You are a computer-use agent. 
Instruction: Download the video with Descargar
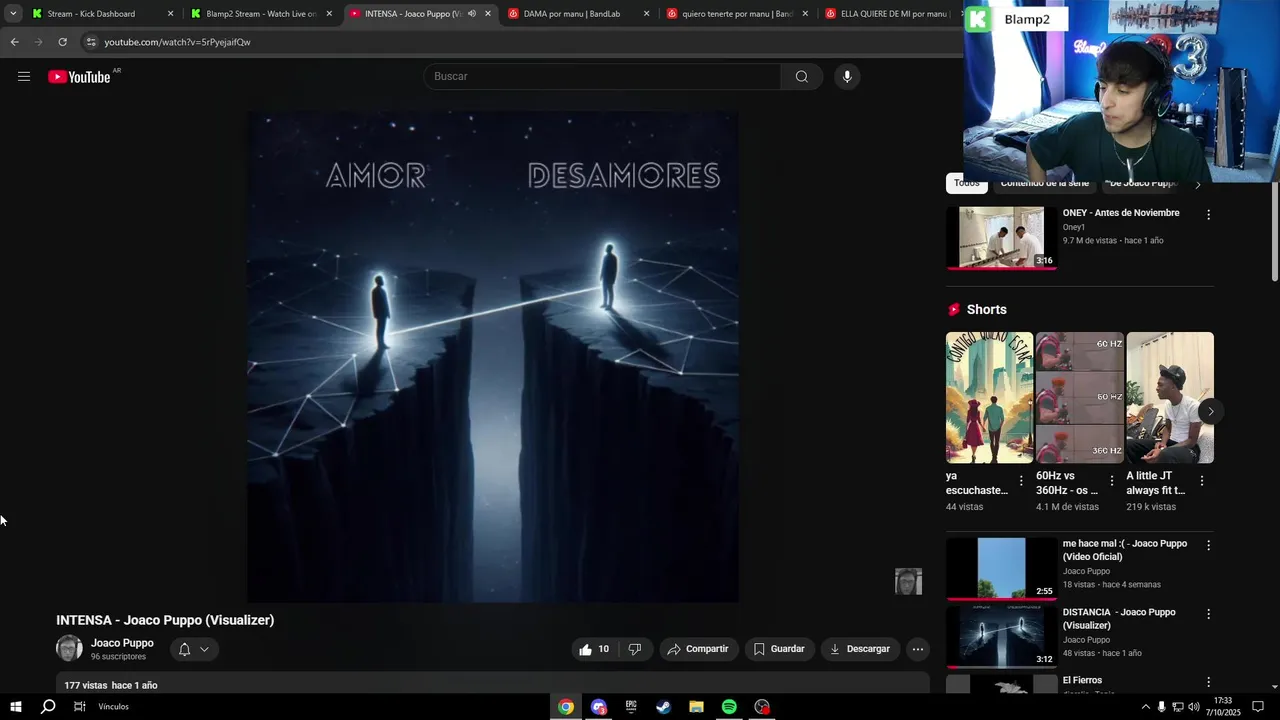coord(859,649)
